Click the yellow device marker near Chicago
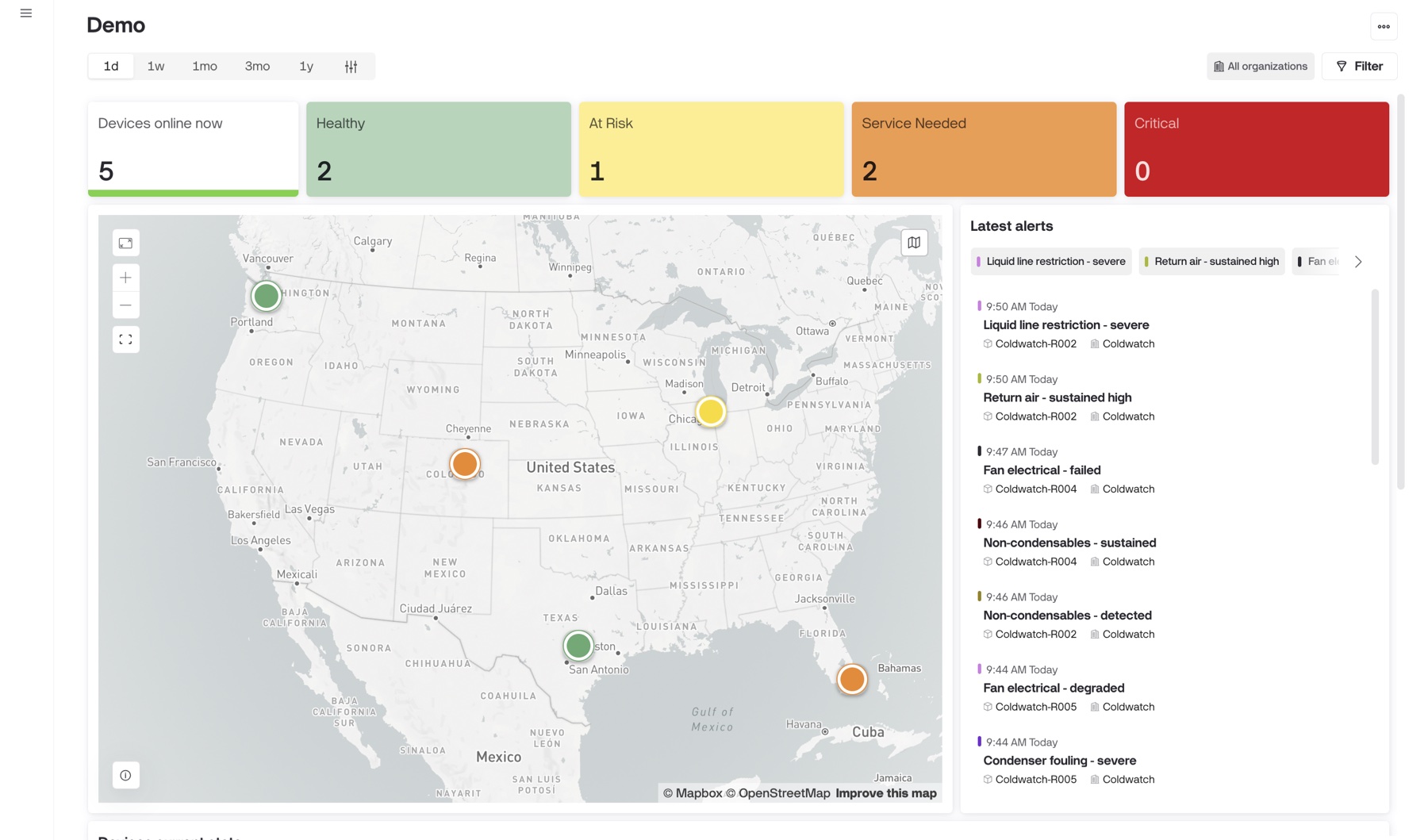The width and height of the screenshot is (1428, 840). 711,412
